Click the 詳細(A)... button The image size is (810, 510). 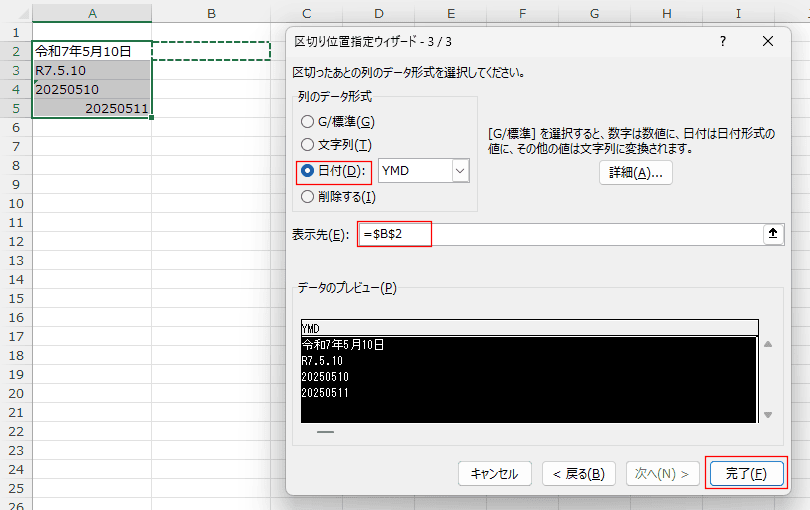tap(635, 173)
